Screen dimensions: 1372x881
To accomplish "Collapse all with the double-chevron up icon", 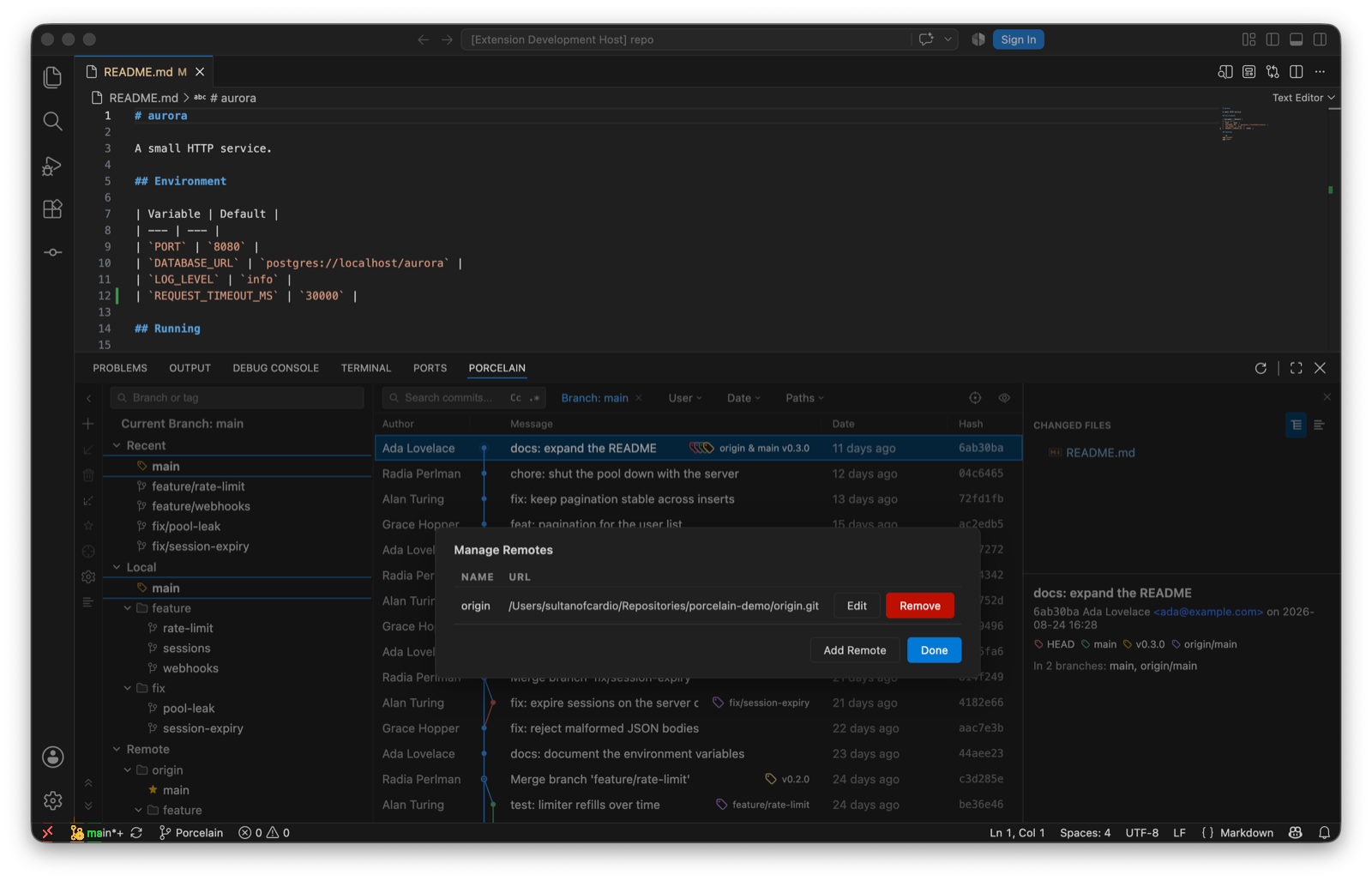I will click(88, 783).
